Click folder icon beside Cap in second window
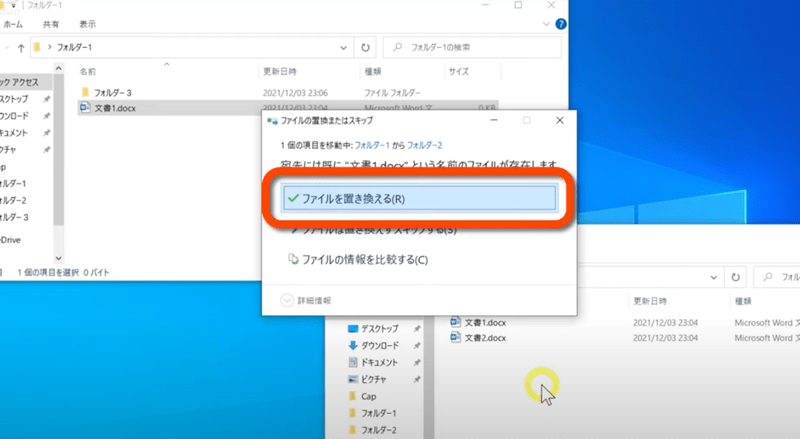Viewport: 800px width, 439px height. [353, 396]
